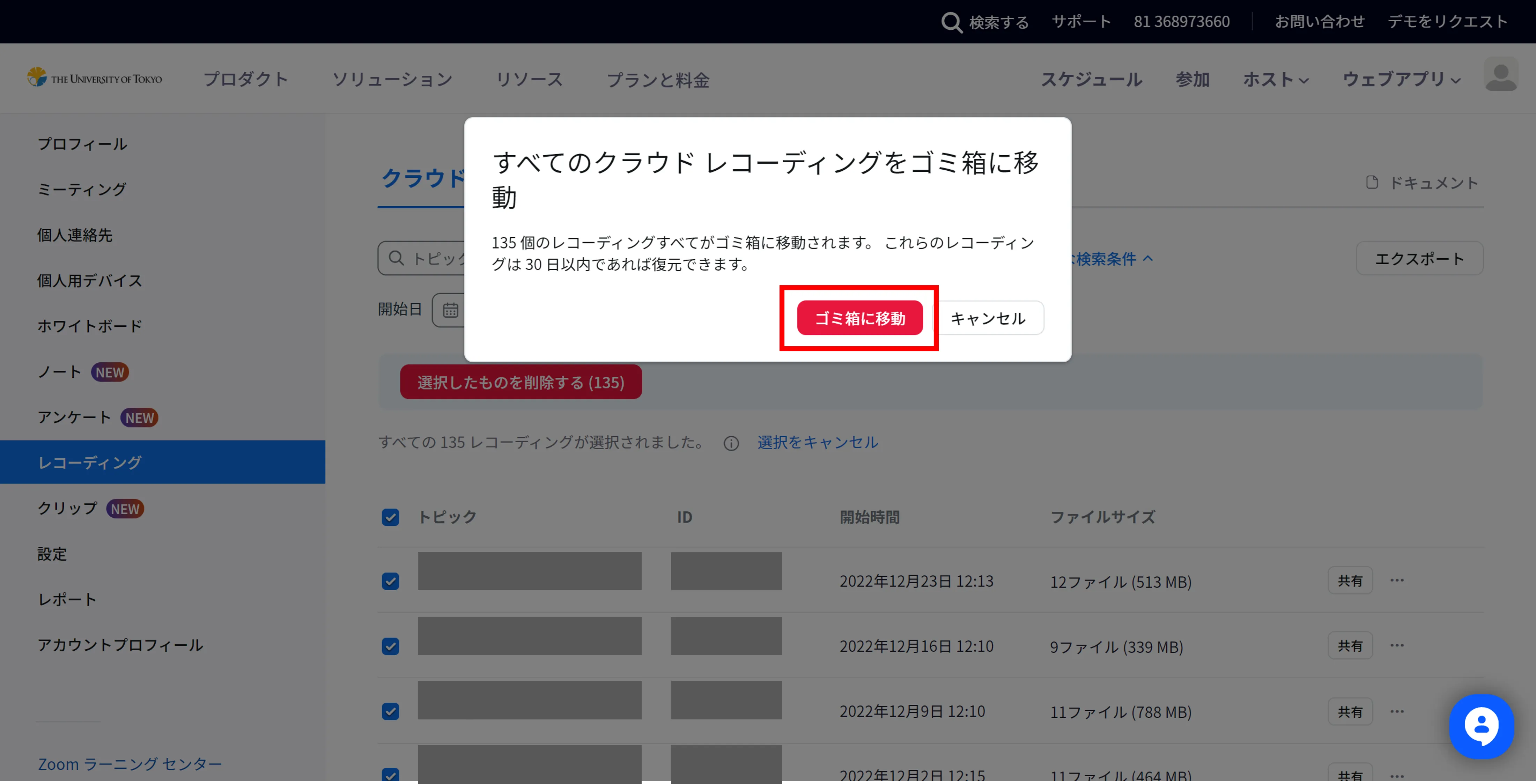Confirm with the ゴミ箱に移動 button
The height and width of the screenshot is (784, 1536).
coord(859,318)
